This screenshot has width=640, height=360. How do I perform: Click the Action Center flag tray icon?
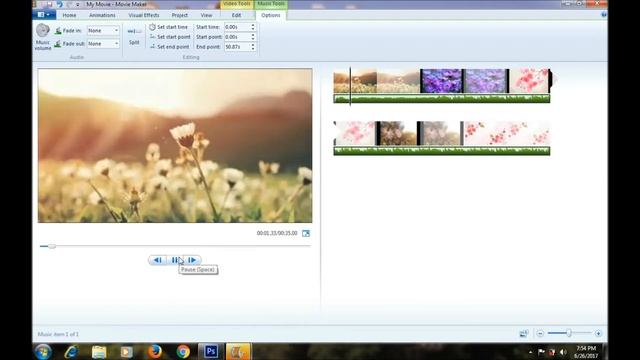coord(541,352)
